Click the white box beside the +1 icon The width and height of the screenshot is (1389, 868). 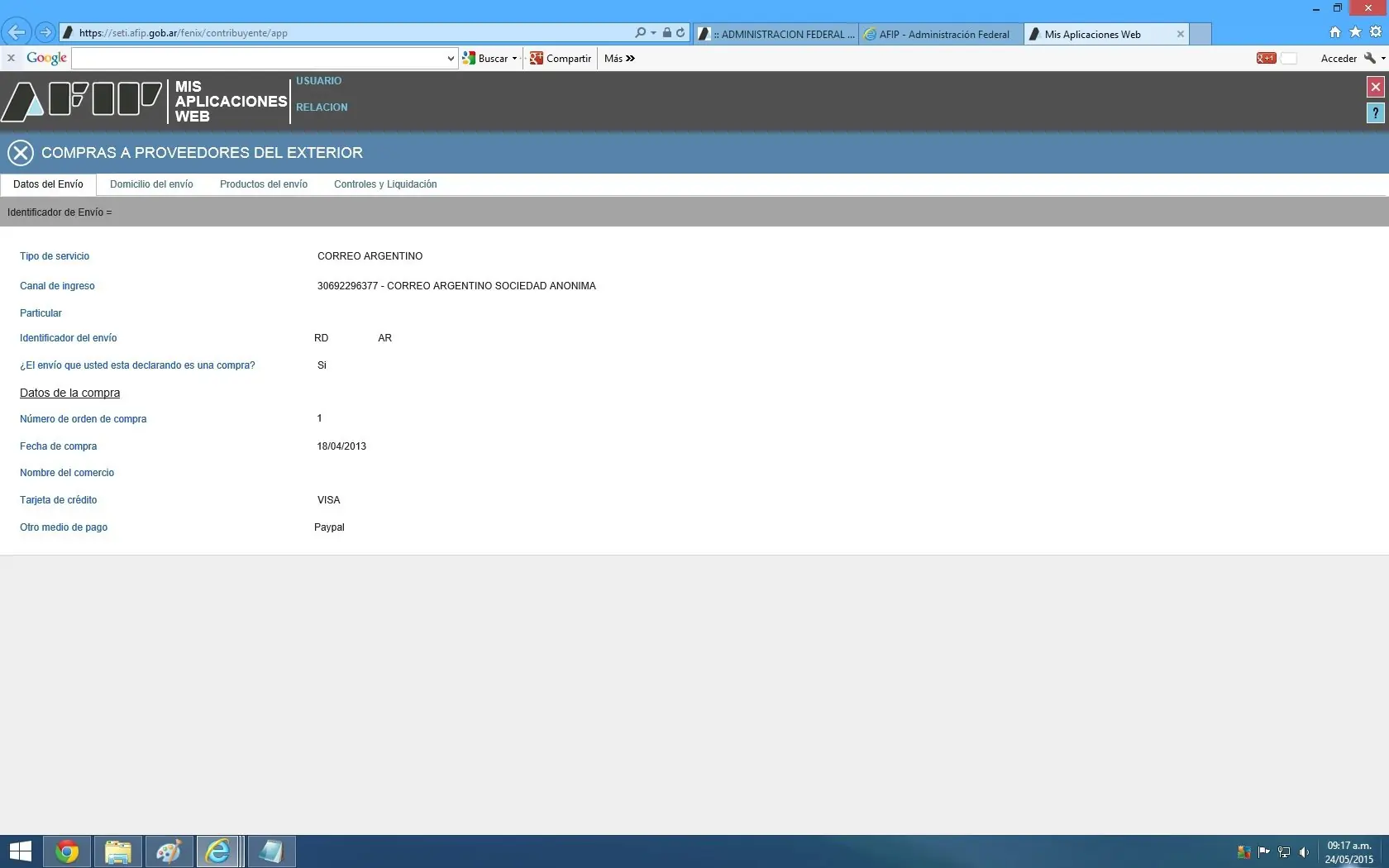click(1288, 58)
